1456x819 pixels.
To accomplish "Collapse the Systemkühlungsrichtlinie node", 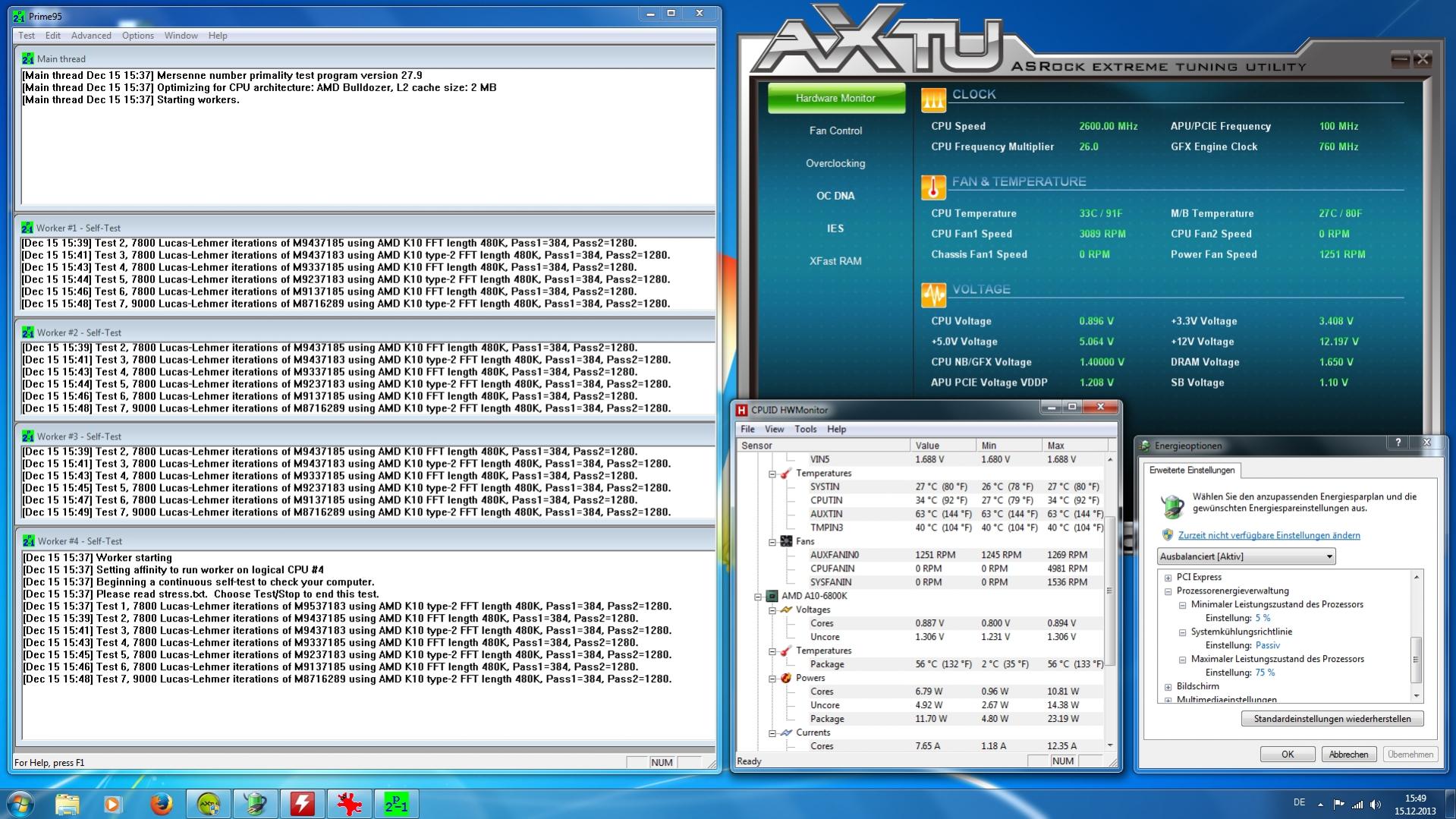I will coord(1182,632).
